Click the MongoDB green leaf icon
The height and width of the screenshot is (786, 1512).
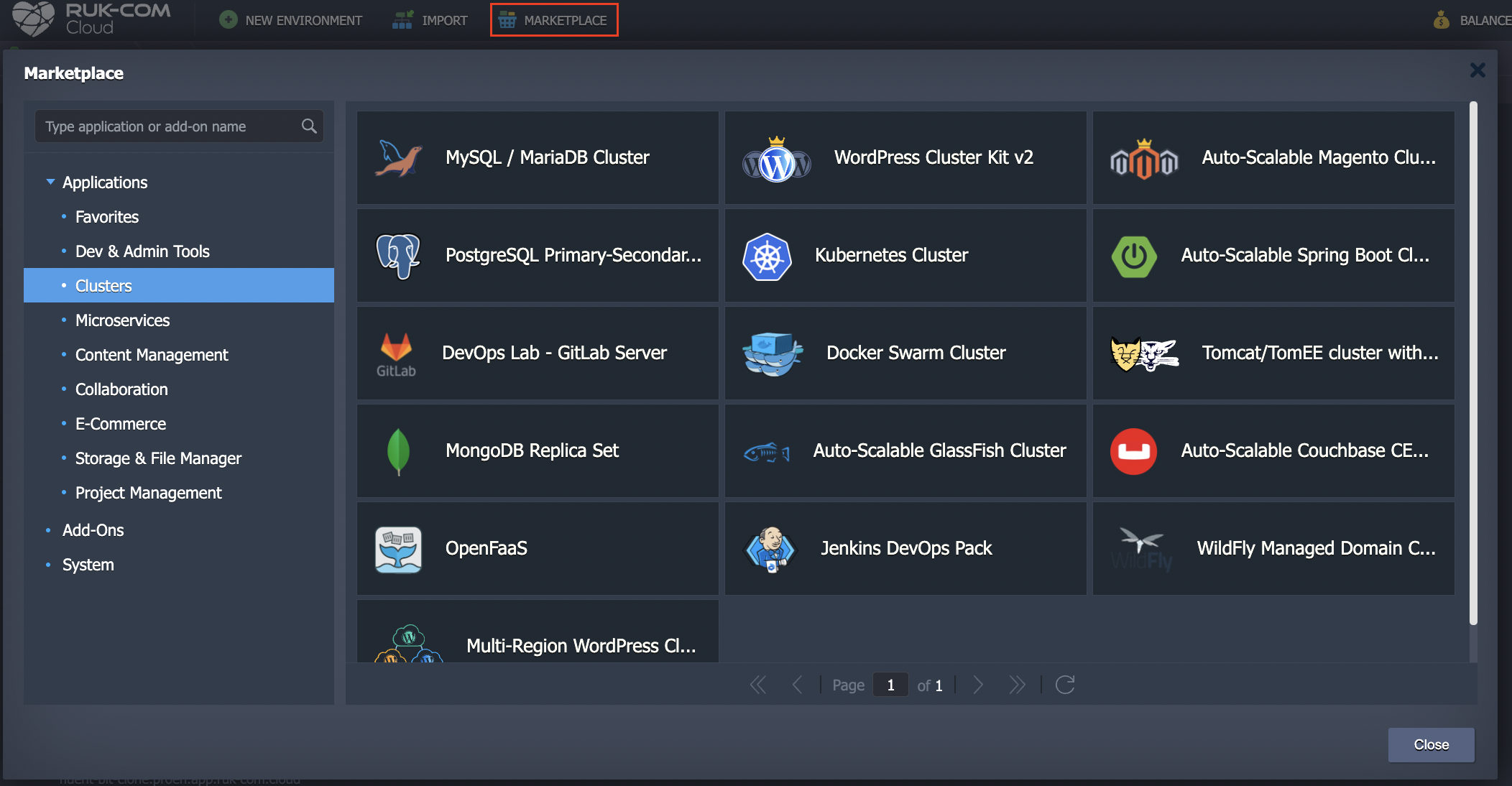click(398, 452)
